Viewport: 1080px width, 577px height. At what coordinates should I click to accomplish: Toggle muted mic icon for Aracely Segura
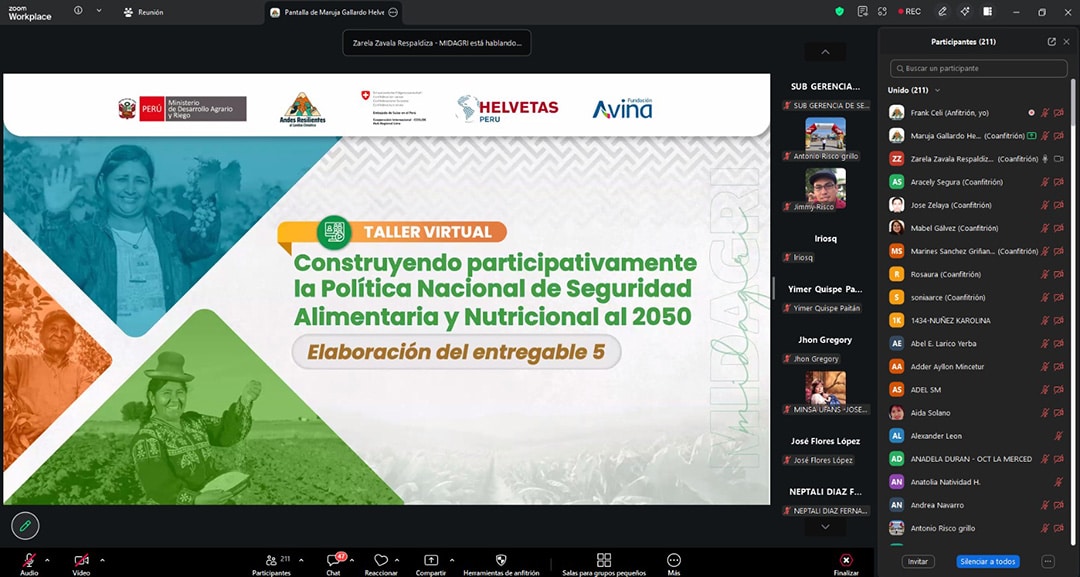tap(1045, 182)
